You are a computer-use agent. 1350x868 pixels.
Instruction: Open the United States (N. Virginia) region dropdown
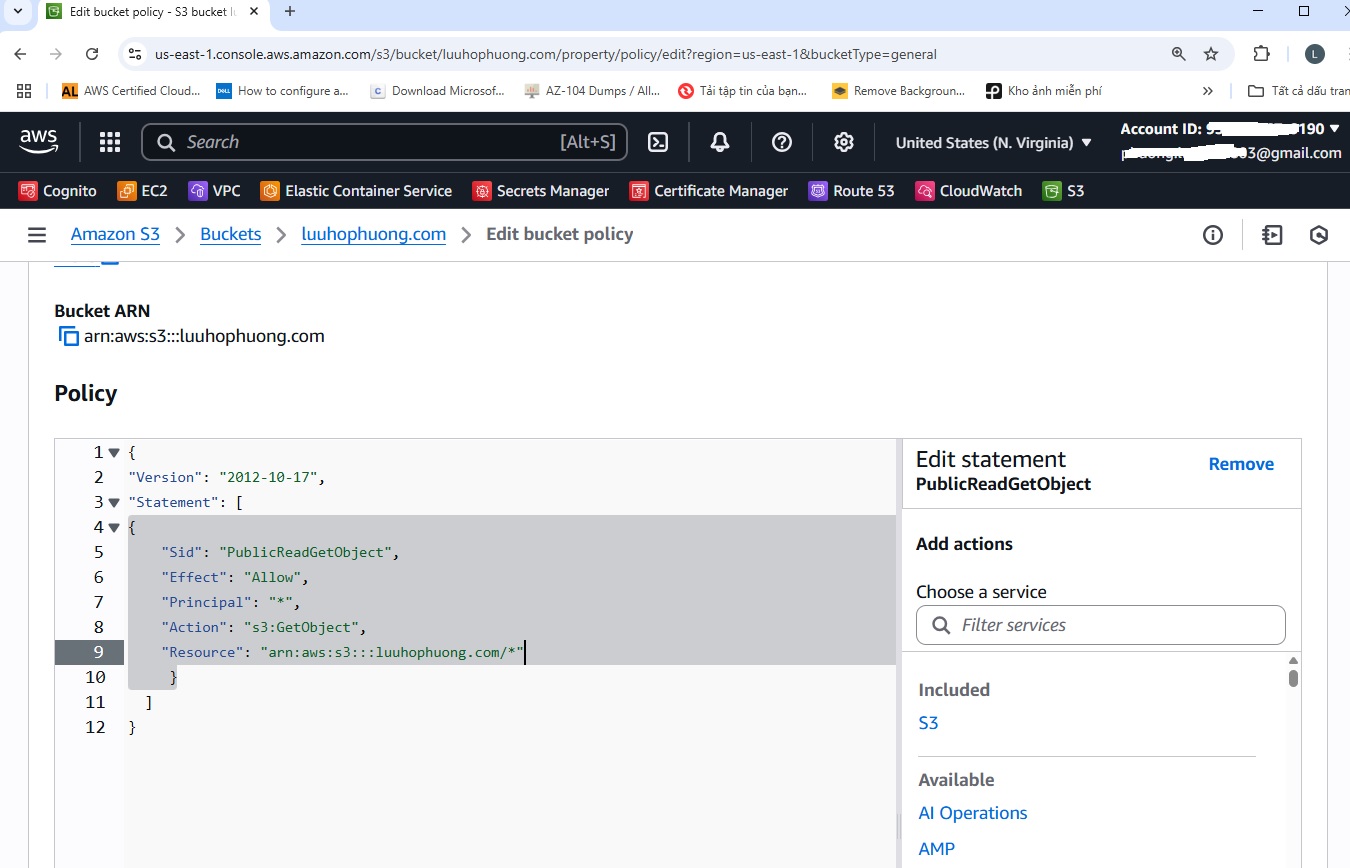tap(993, 142)
